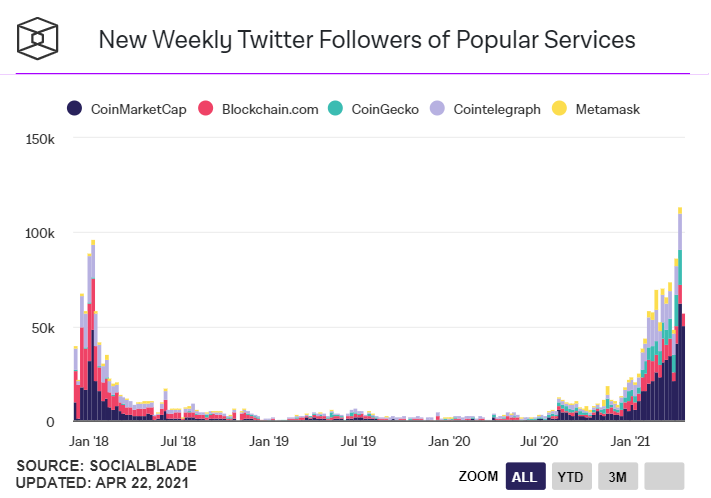
Task: Select the ALL zoom range button
Action: 526,476
